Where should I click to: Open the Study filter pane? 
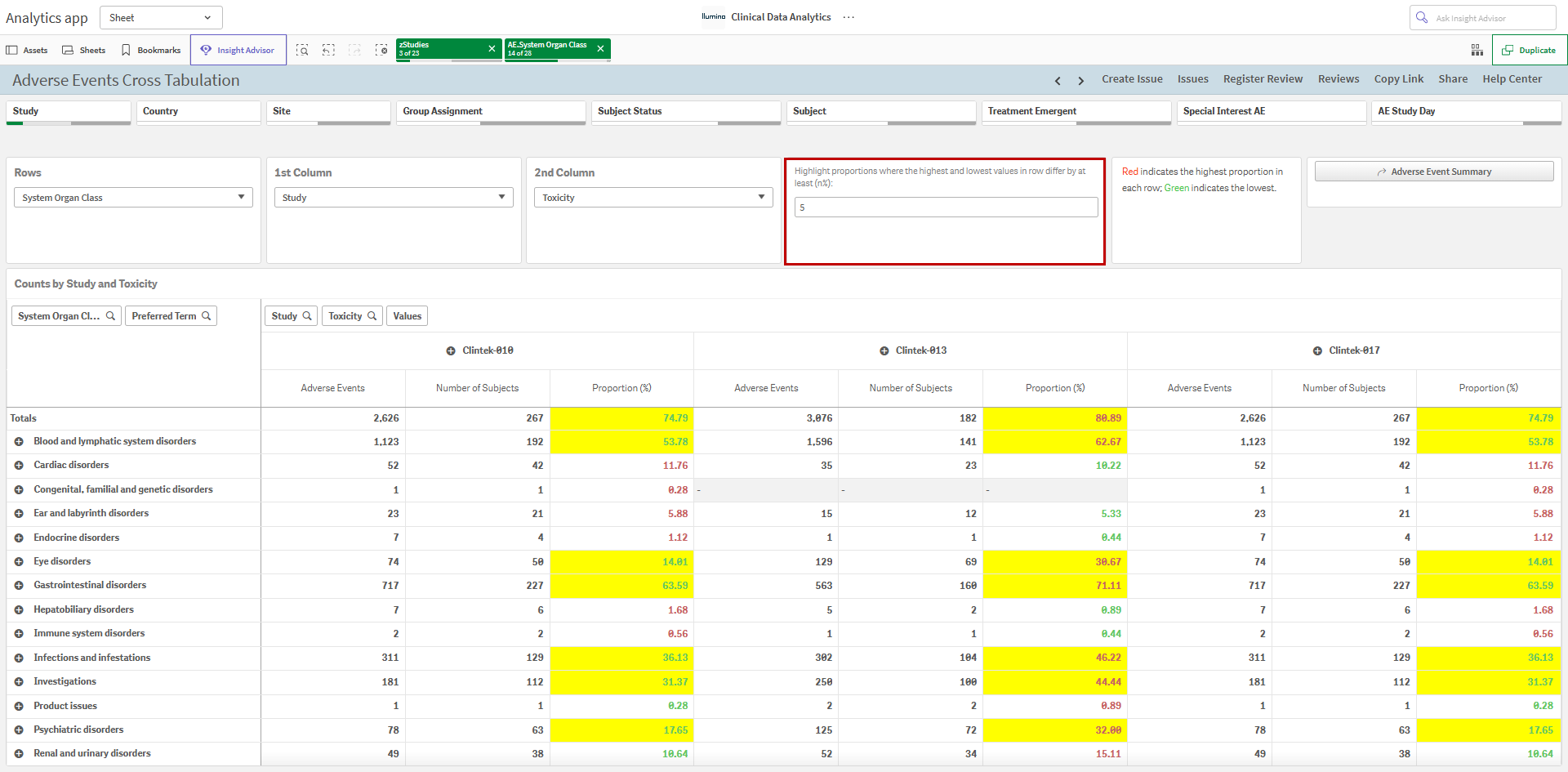[x=69, y=112]
